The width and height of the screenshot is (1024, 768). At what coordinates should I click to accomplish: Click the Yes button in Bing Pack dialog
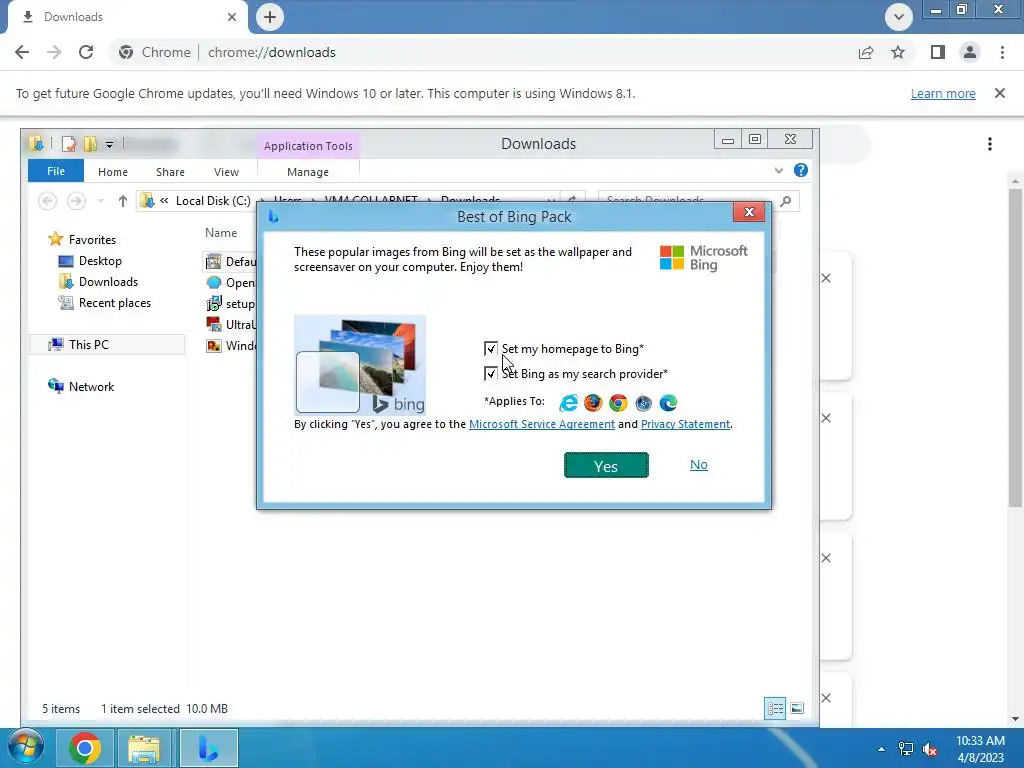pos(606,466)
